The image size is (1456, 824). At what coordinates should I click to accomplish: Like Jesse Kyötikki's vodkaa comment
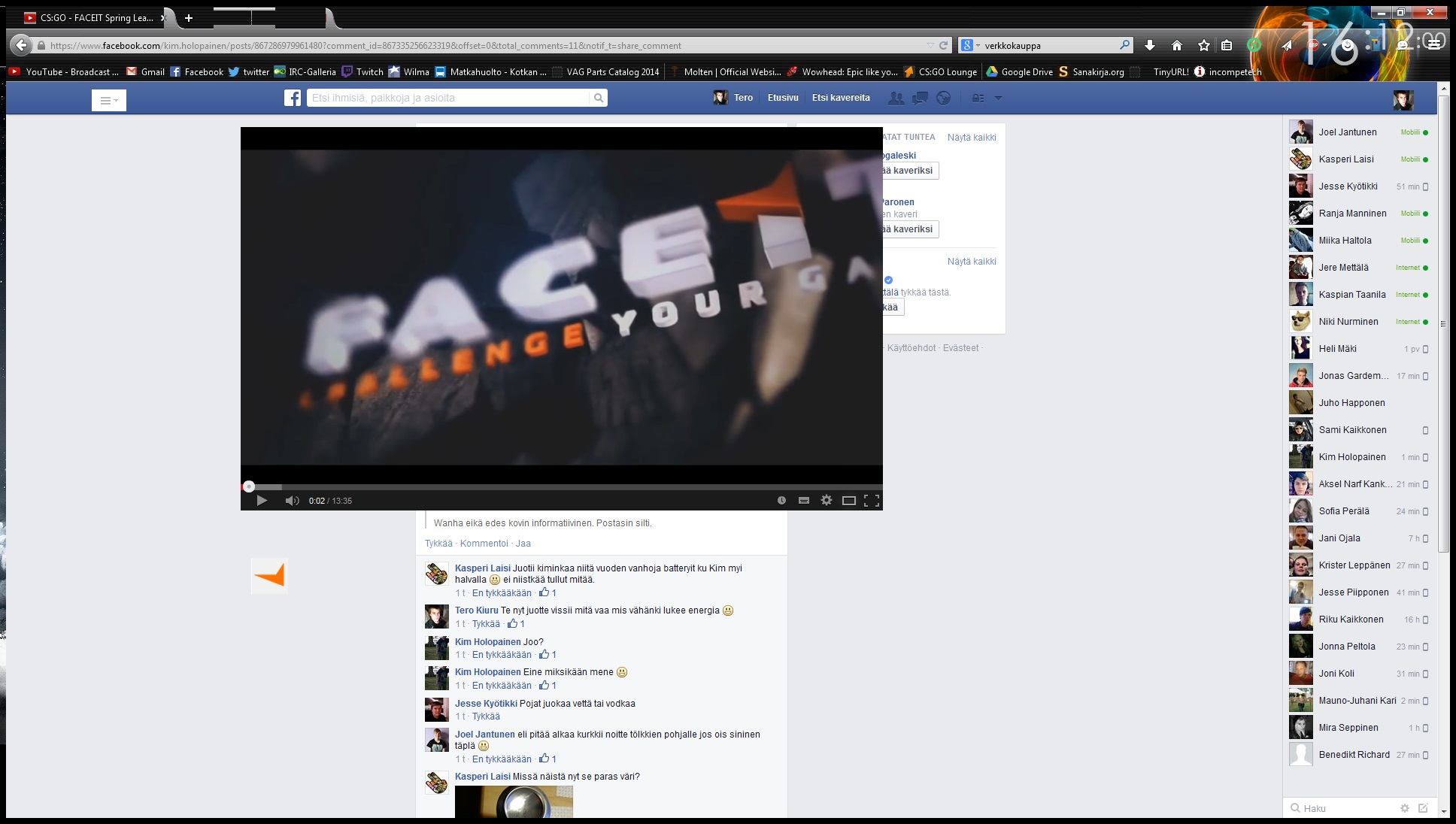point(486,716)
